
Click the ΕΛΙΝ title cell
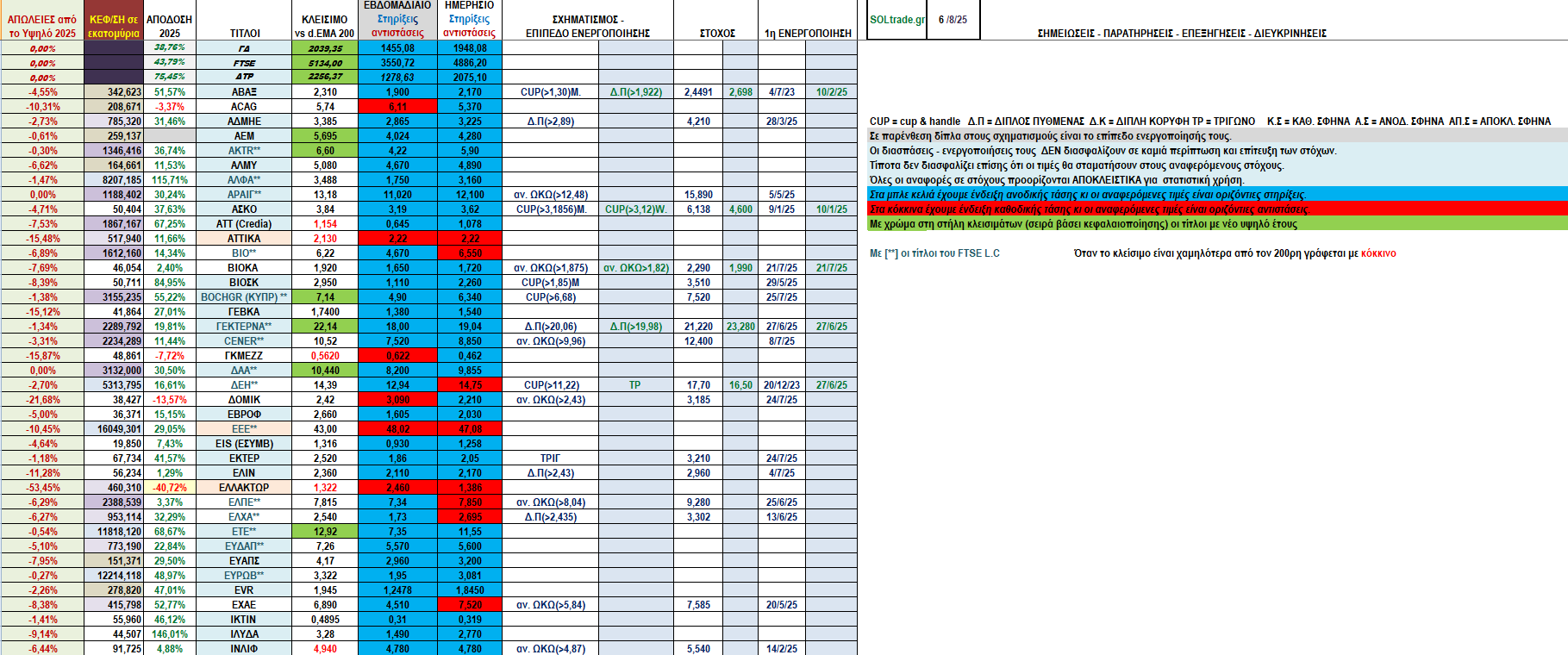pos(244,473)
